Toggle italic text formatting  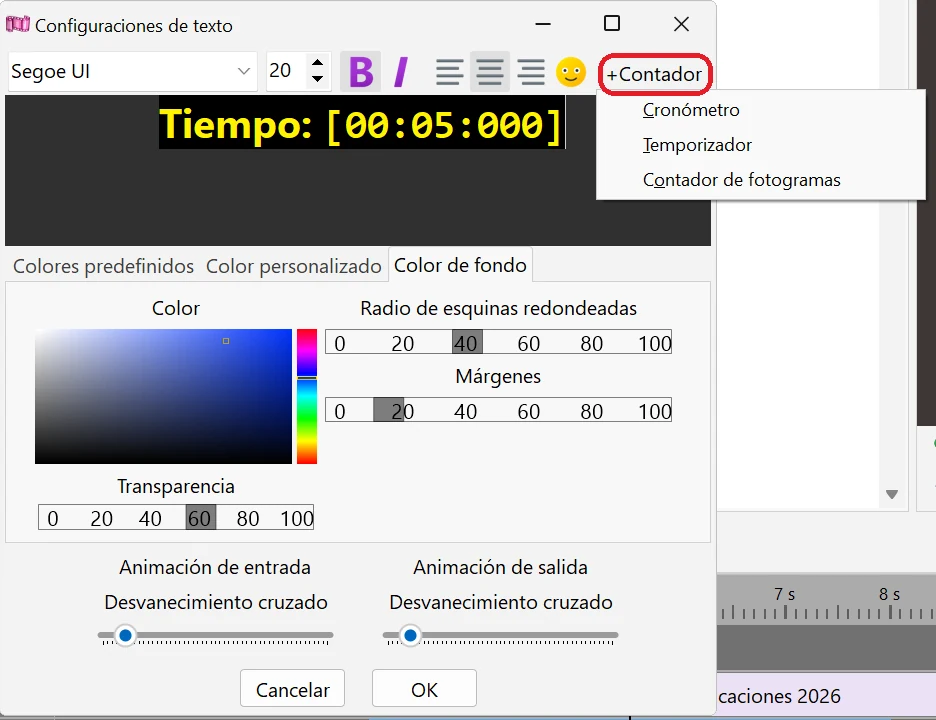pyautogui.click(x=401, y=72)
